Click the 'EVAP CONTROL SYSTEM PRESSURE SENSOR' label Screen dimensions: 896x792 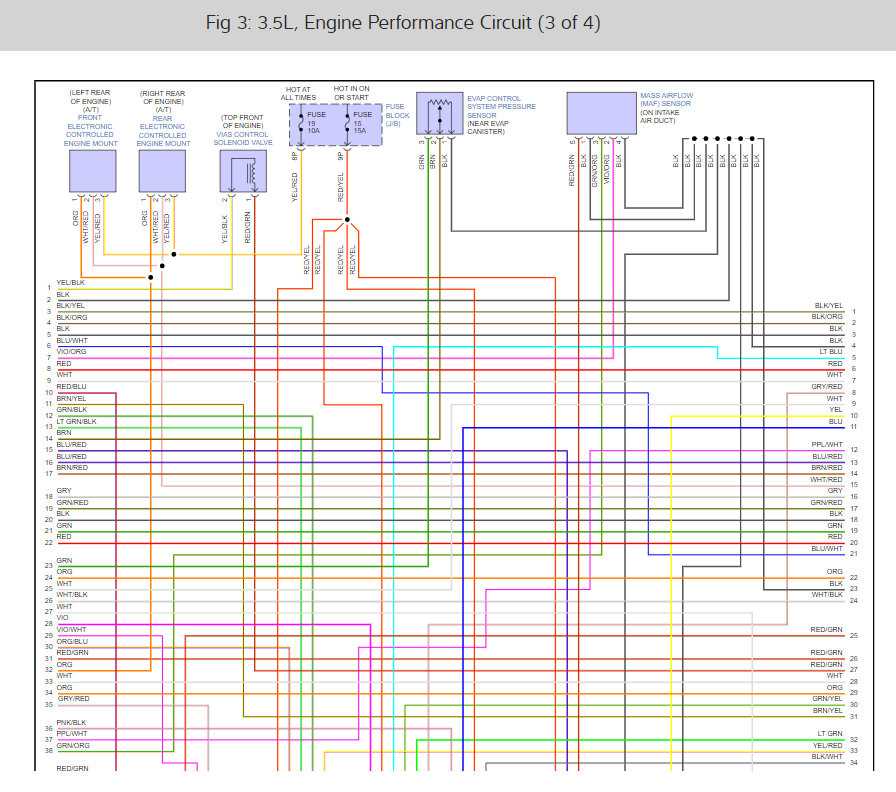tap(501, 107)
